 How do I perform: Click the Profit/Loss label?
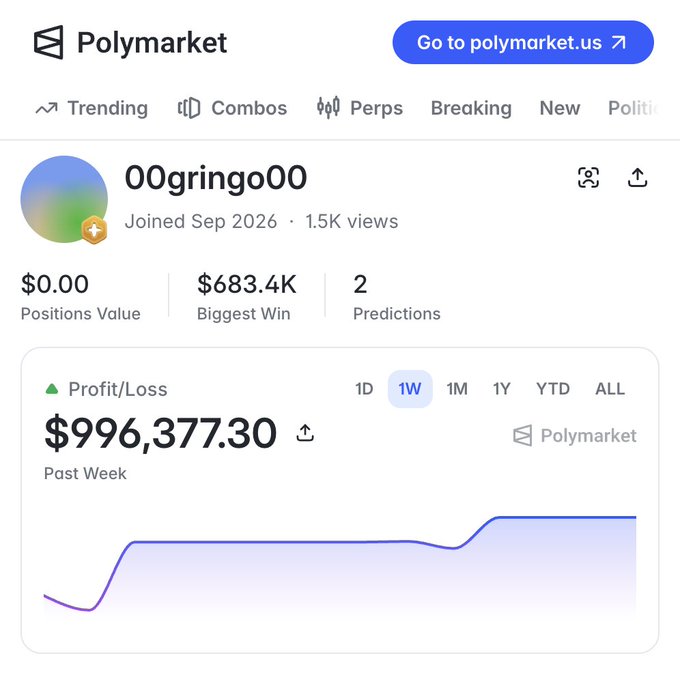pos(118,389)
